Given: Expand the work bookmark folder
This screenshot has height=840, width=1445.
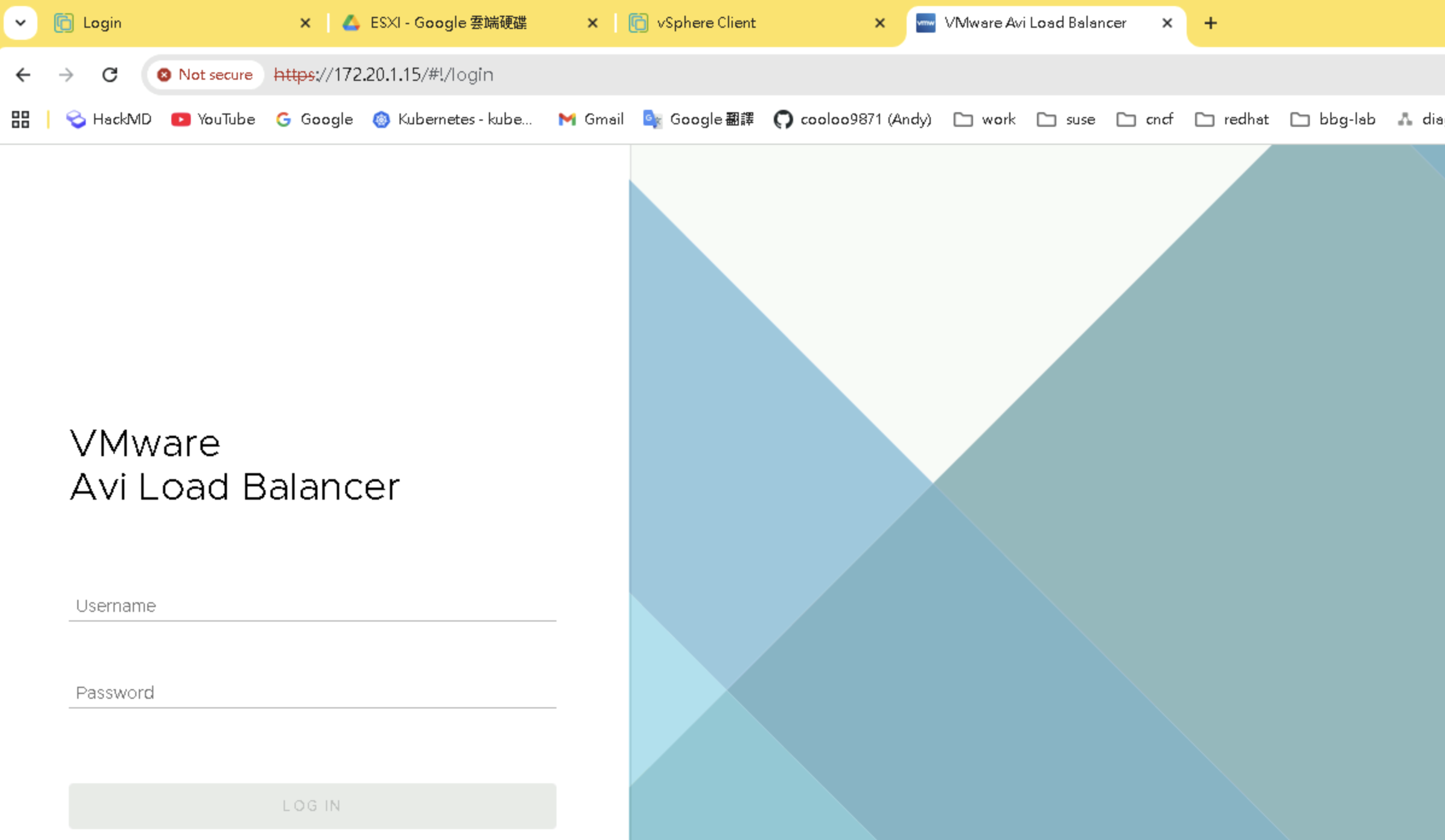Looking at the screenshot, I should (984, 119).
